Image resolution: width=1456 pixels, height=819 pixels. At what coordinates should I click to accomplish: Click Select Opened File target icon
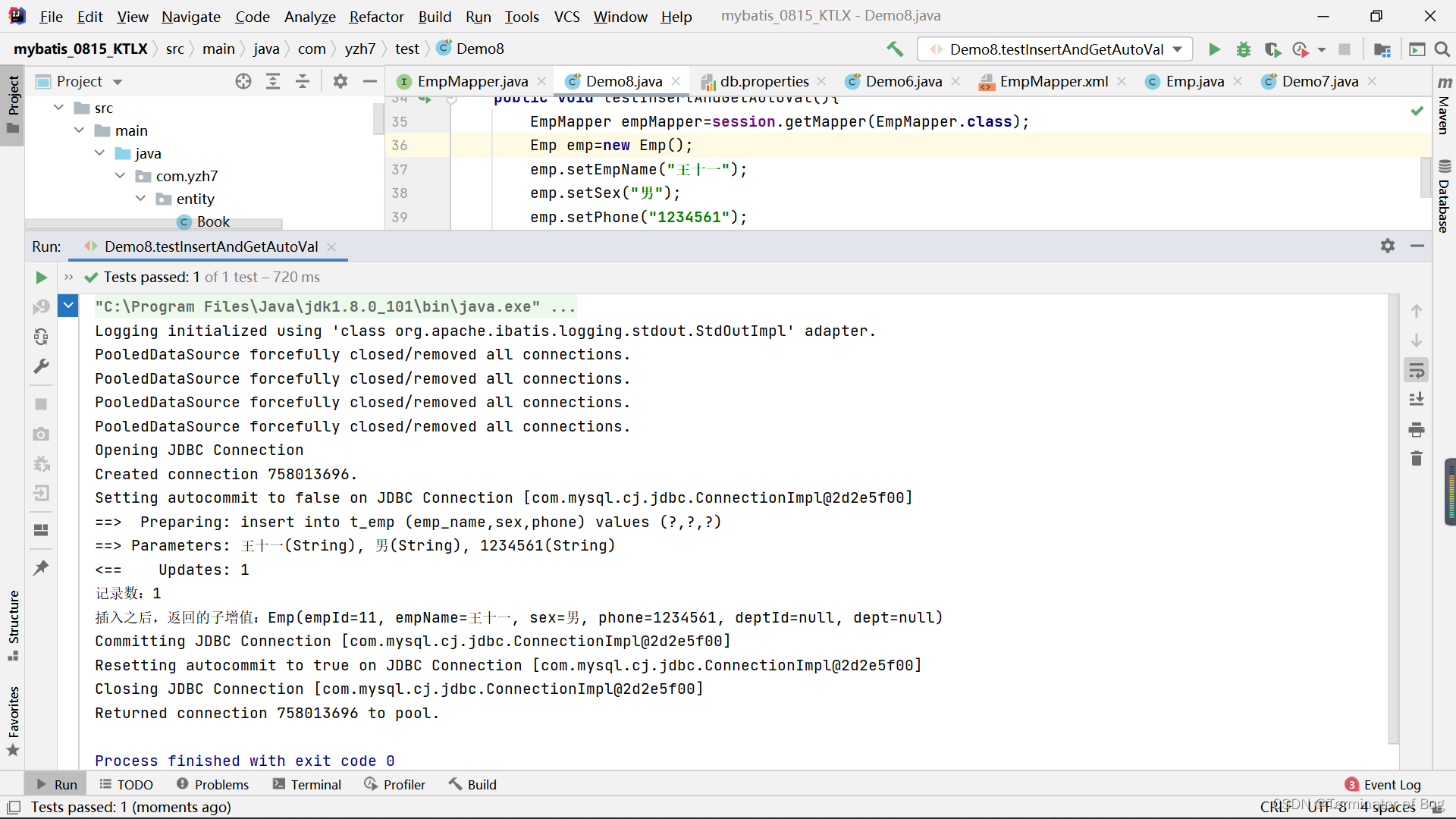[x=243, y=81]
